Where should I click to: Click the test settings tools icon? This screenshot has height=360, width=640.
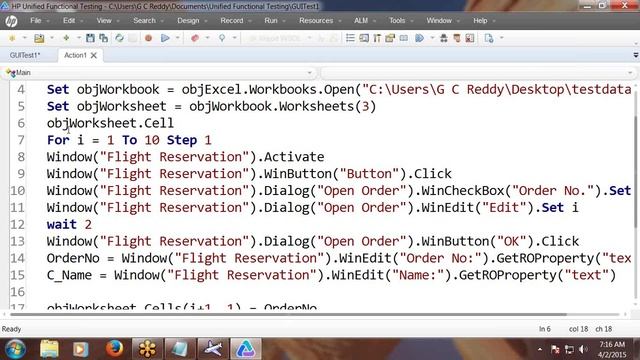pos(377,38)
